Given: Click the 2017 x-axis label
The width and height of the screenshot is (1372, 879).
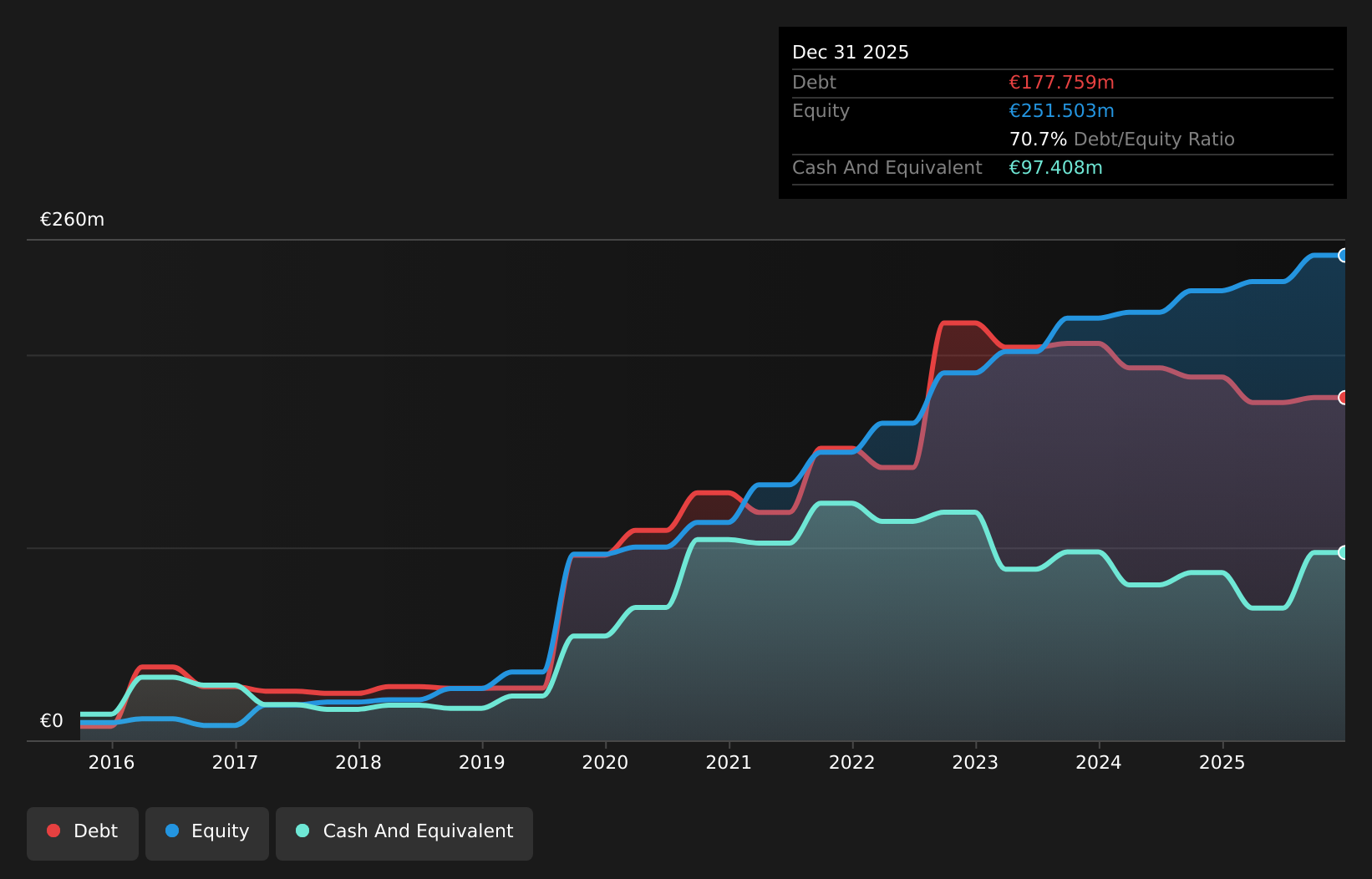Looking at the screenshot, I should point(236,762).
